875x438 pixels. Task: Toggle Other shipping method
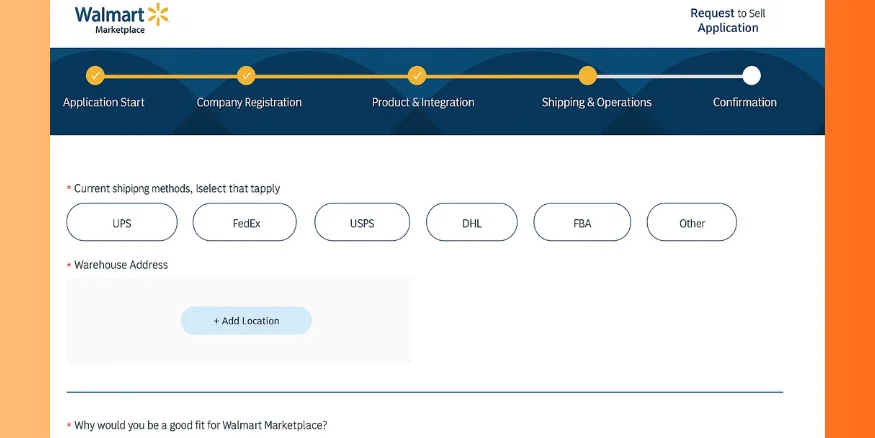click(691, 222)
